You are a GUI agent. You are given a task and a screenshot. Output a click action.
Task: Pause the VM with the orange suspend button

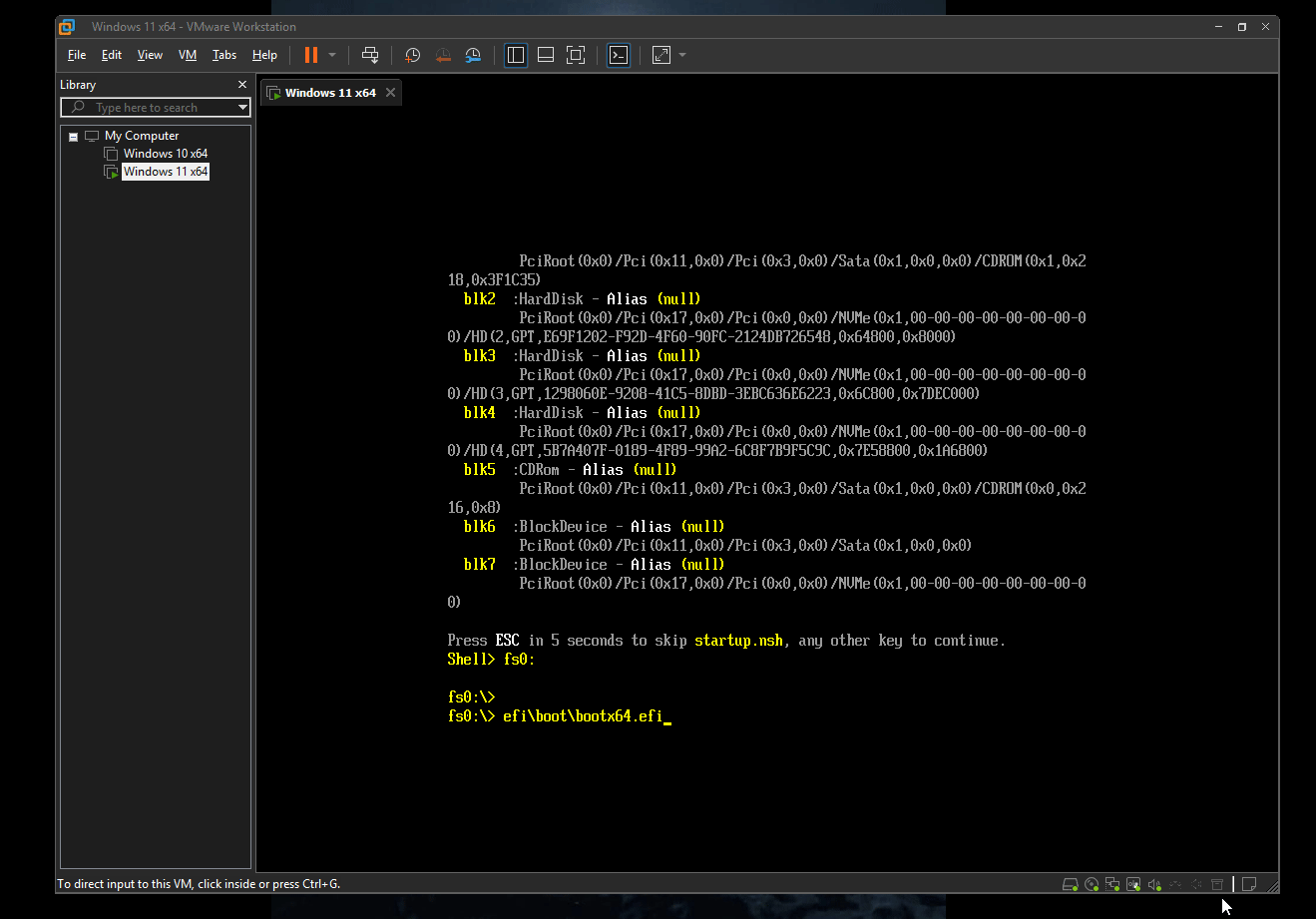(311, 55)
